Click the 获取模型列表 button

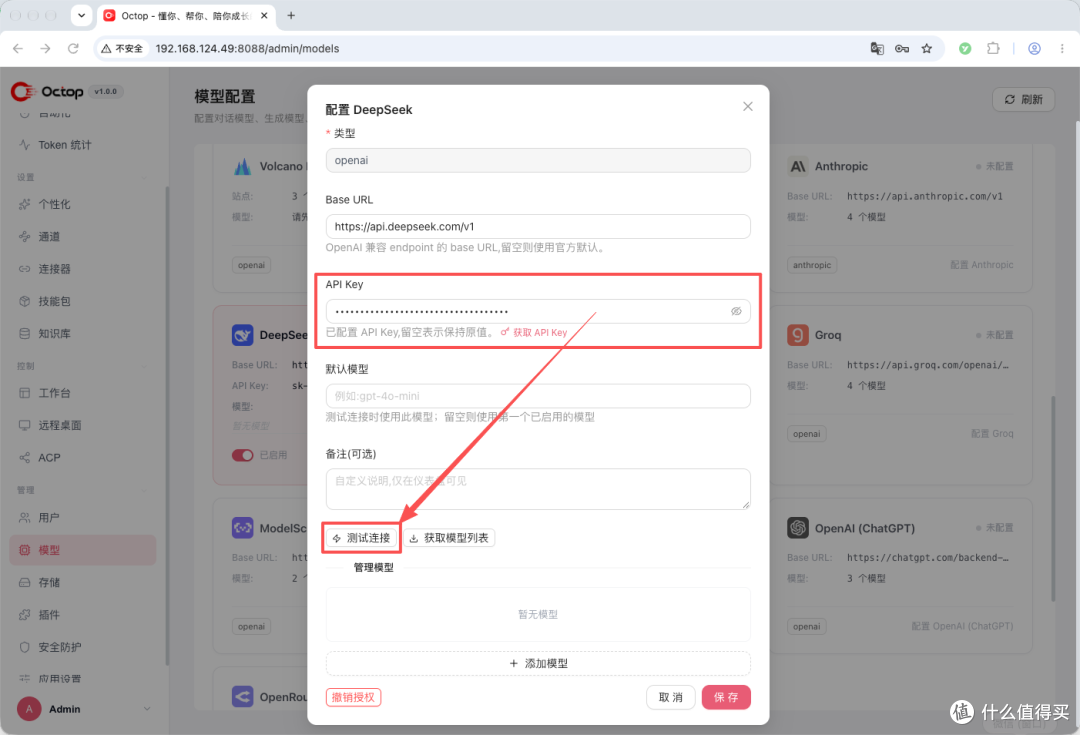[449, 538]
